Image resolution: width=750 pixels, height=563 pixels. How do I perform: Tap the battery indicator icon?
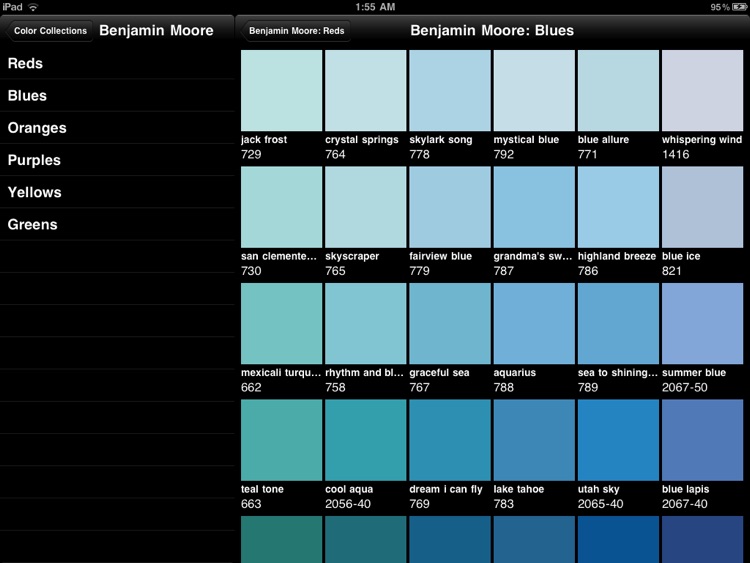(739, 7)
